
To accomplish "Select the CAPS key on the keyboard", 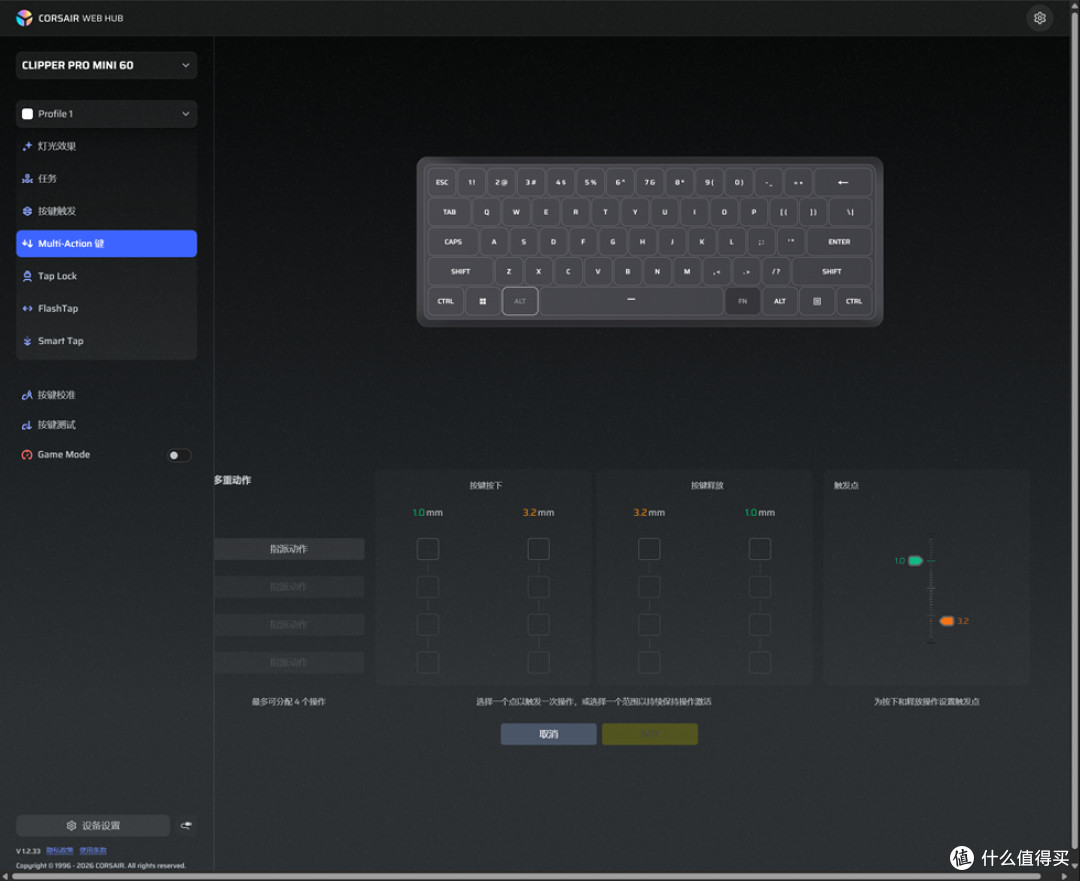I will point(453,242).
